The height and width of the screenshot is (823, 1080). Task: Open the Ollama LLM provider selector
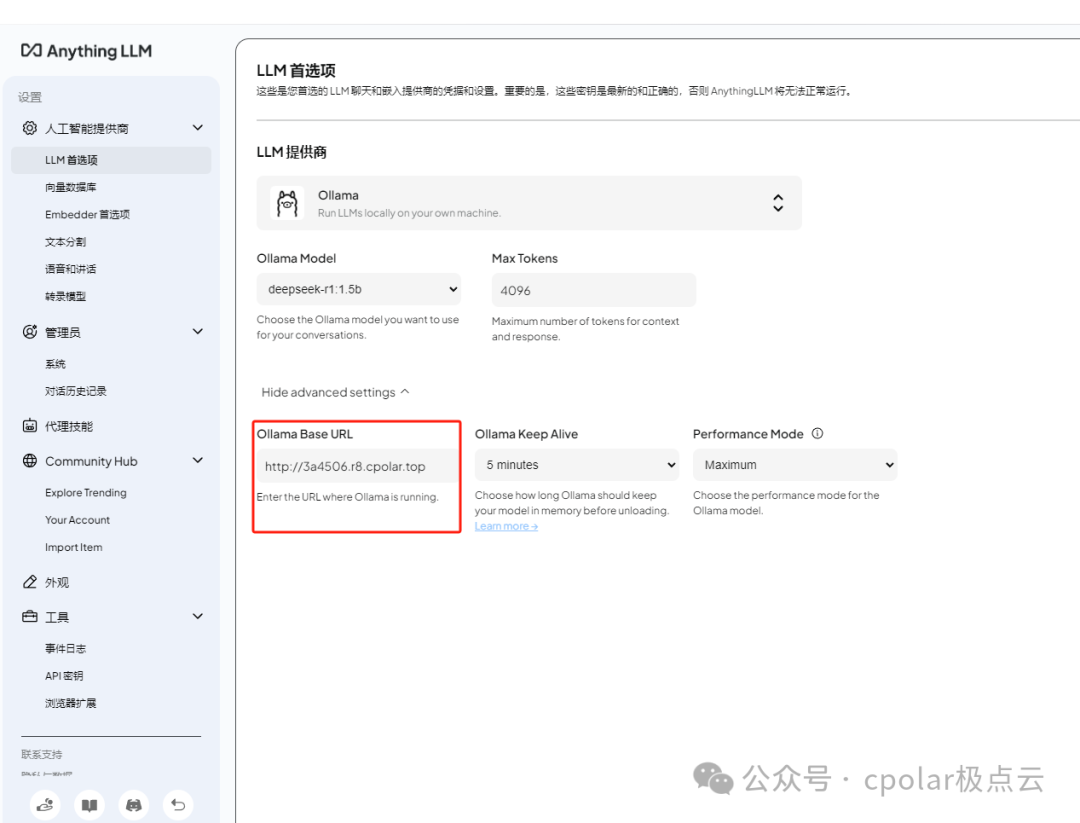point(529,203)
